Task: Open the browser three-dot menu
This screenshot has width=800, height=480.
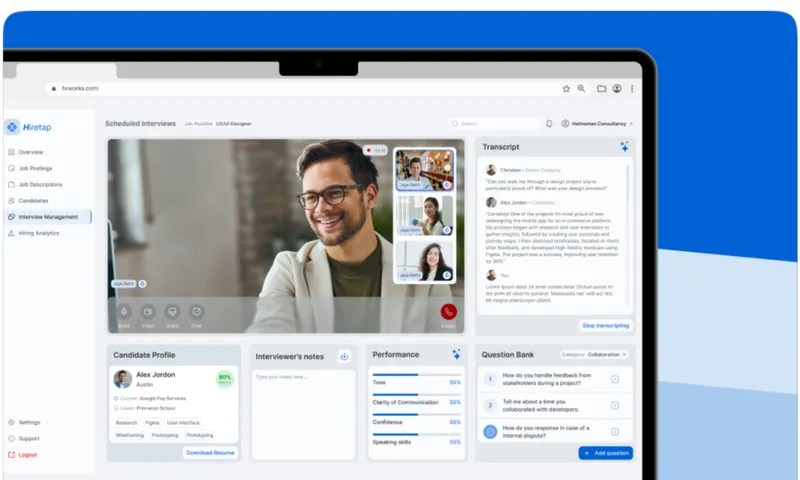Action: (x=632, y=89)
